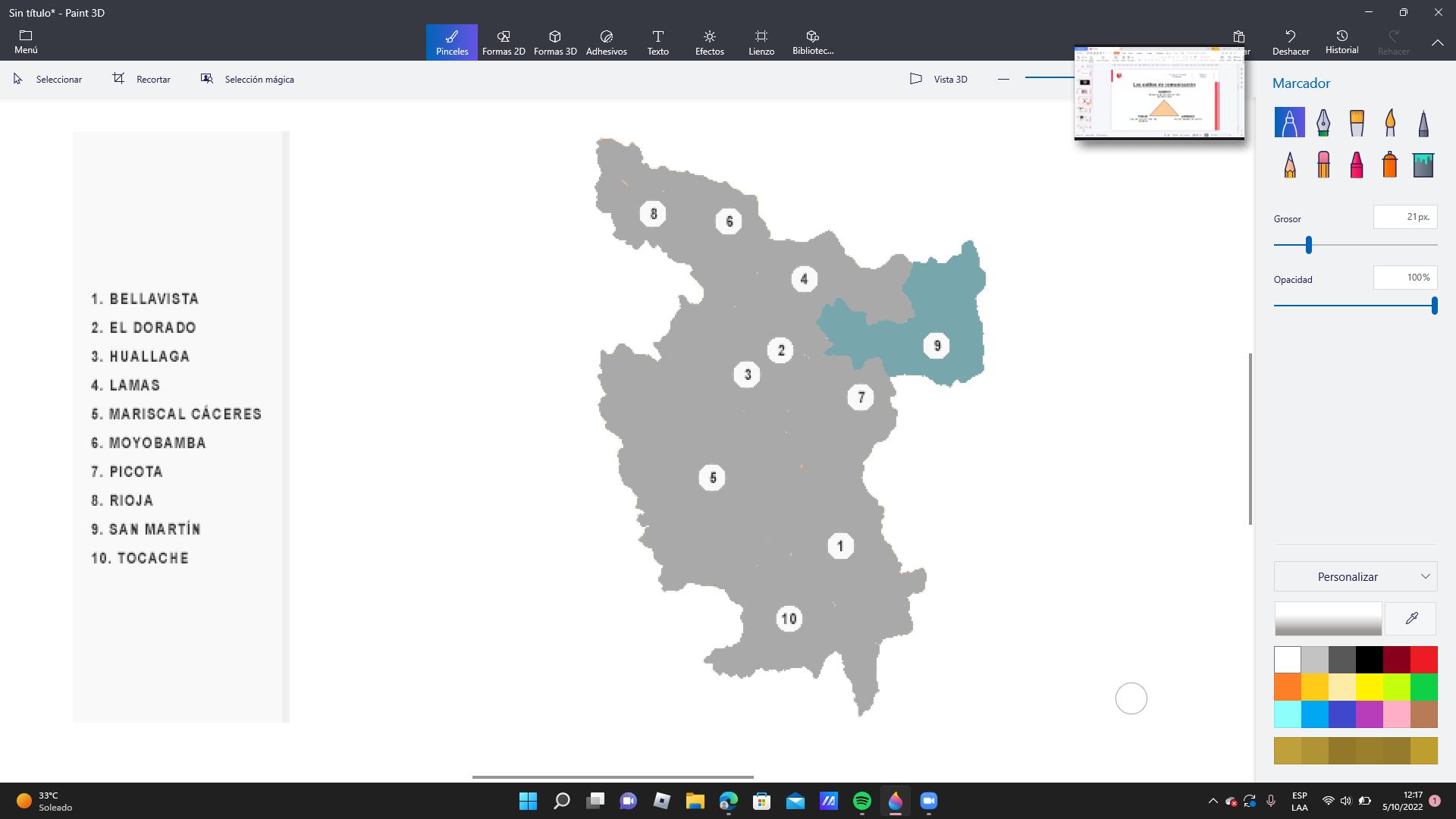Viewport: 1456px width, 819px height.
Task: Pick the Pencil tool
Action: [1290, 165]
